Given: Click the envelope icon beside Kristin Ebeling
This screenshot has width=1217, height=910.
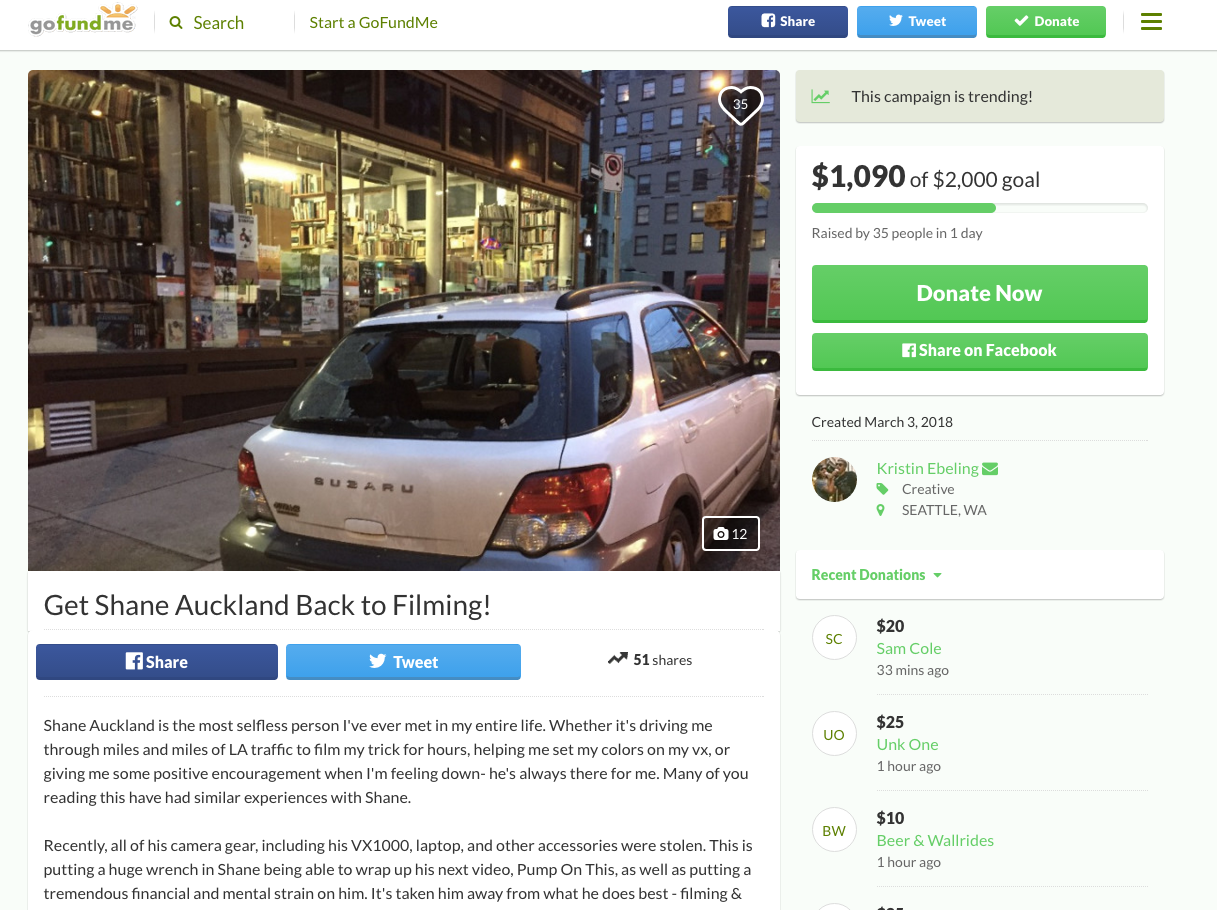Looking at the screenshot, I should tap(990, 468).
